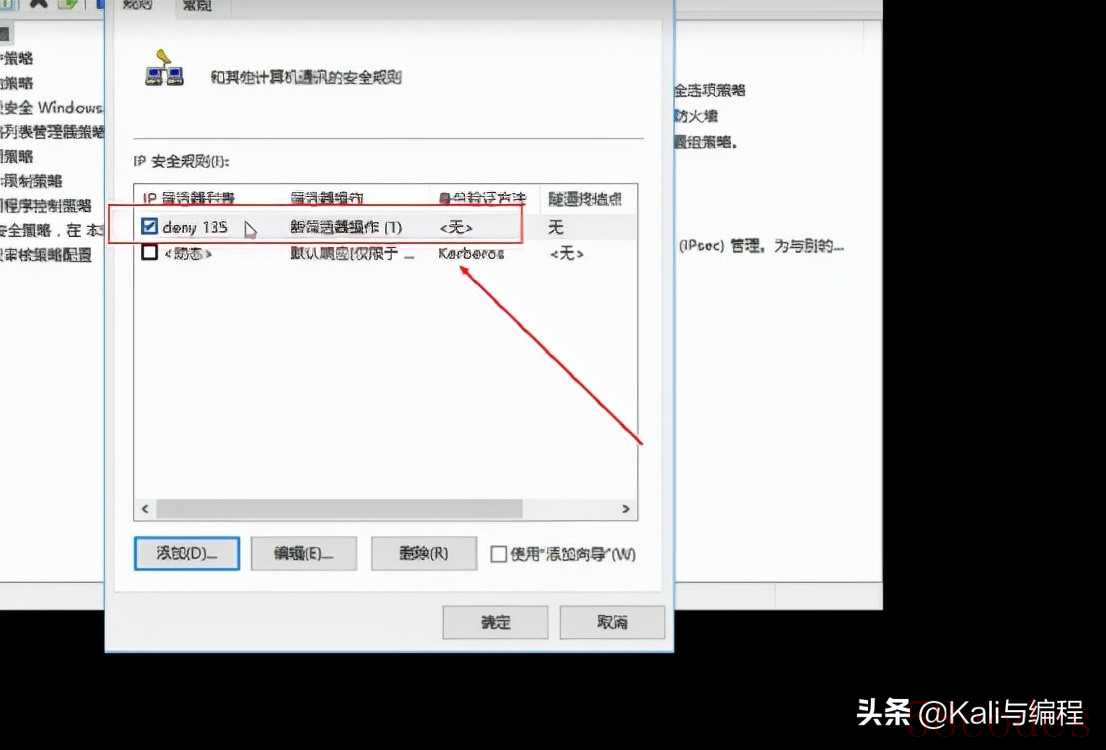
Task: Select 审核策略配置 tree item in background window
Action: click(x=46, y=255)
